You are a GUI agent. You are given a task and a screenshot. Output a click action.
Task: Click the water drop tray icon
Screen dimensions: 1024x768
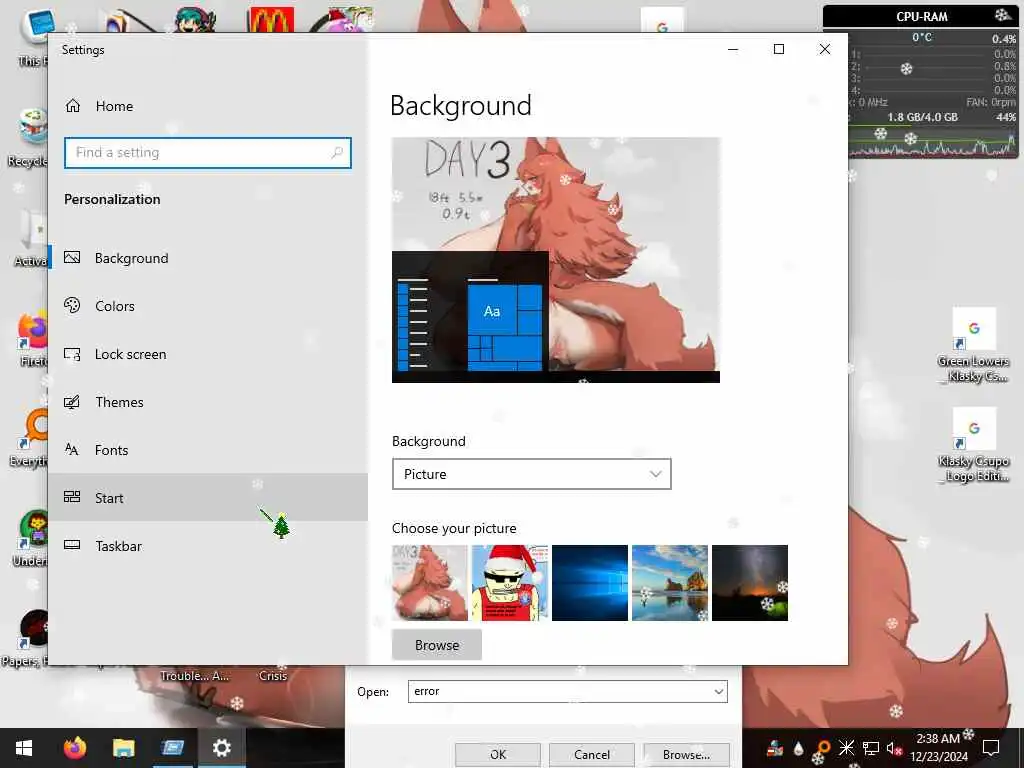tap(798, 748)
